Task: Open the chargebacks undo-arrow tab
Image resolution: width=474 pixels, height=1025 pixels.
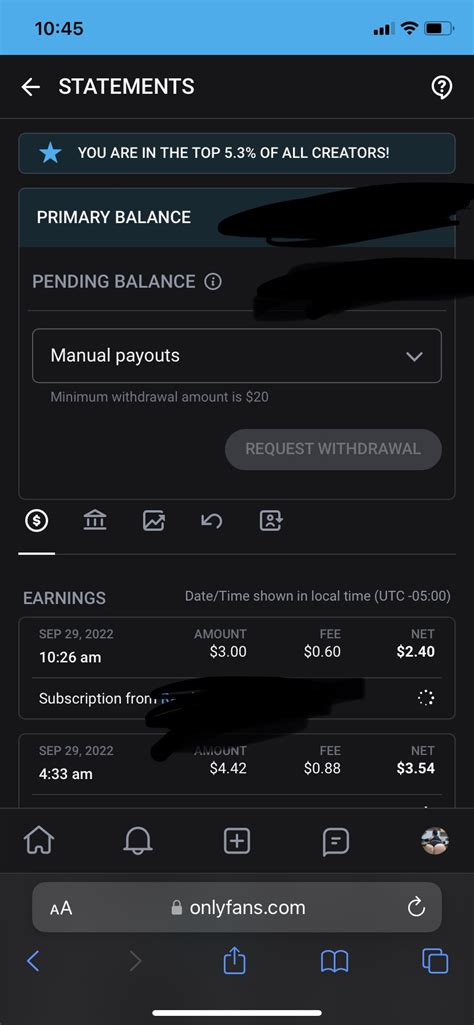Action: (211, 521)
